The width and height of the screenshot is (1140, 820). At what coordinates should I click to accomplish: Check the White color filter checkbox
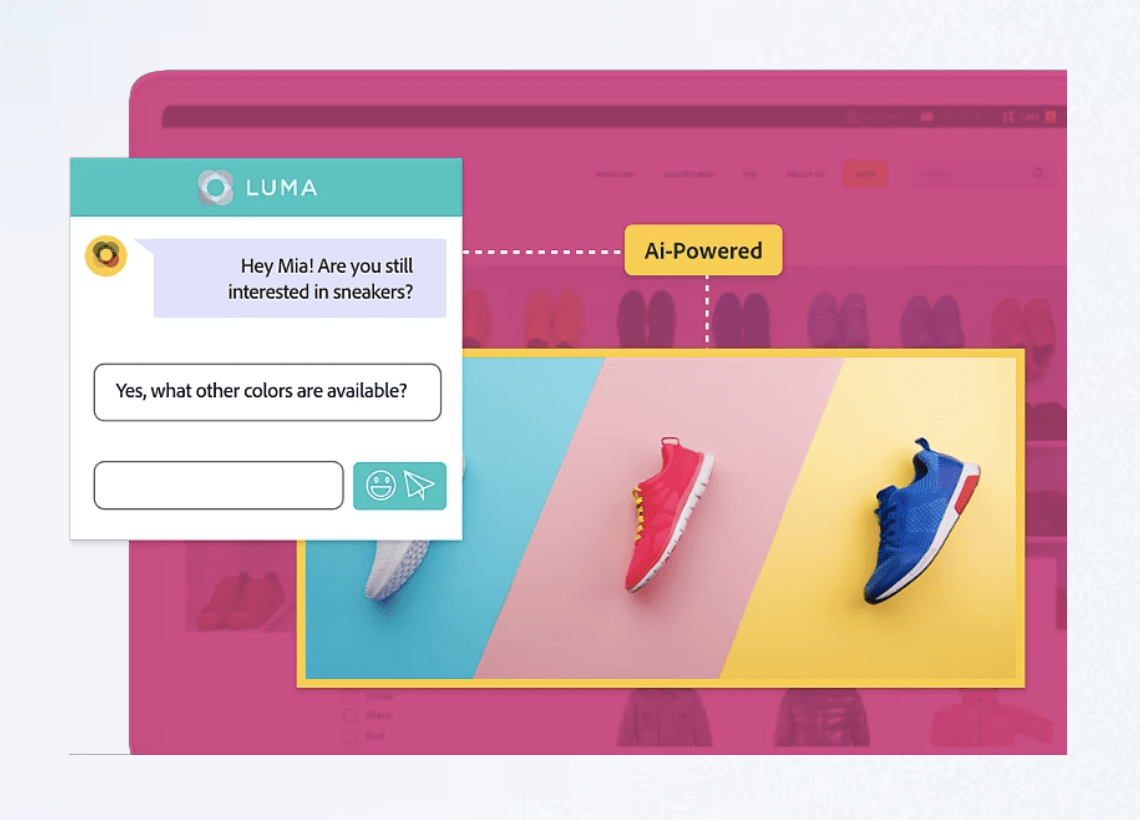tap(350, 696)
